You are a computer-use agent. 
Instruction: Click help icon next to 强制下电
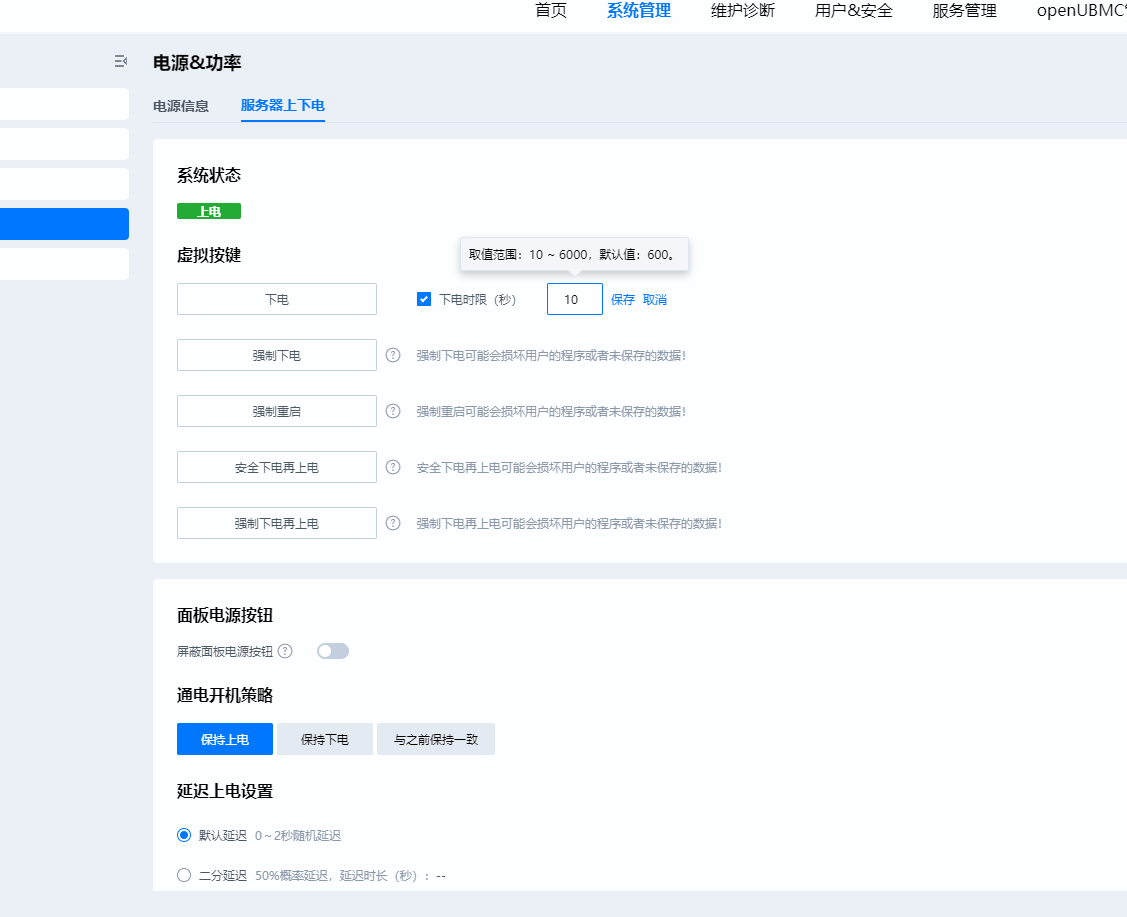coord(393,355)
